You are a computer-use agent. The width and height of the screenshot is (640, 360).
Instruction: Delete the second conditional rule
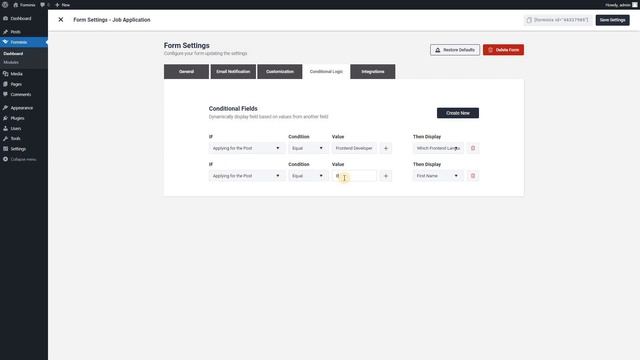(x=473, y=176)
